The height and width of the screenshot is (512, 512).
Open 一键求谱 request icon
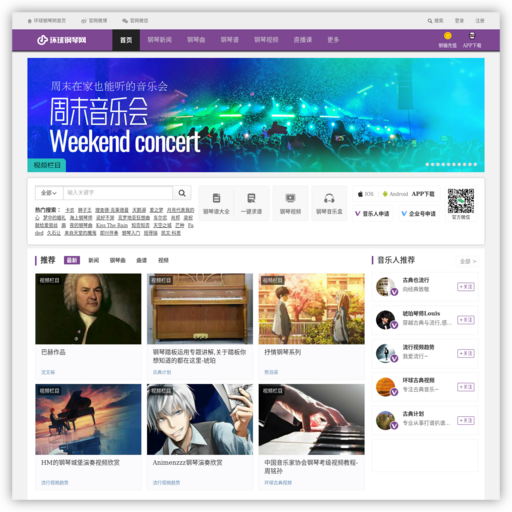(251, 198)
